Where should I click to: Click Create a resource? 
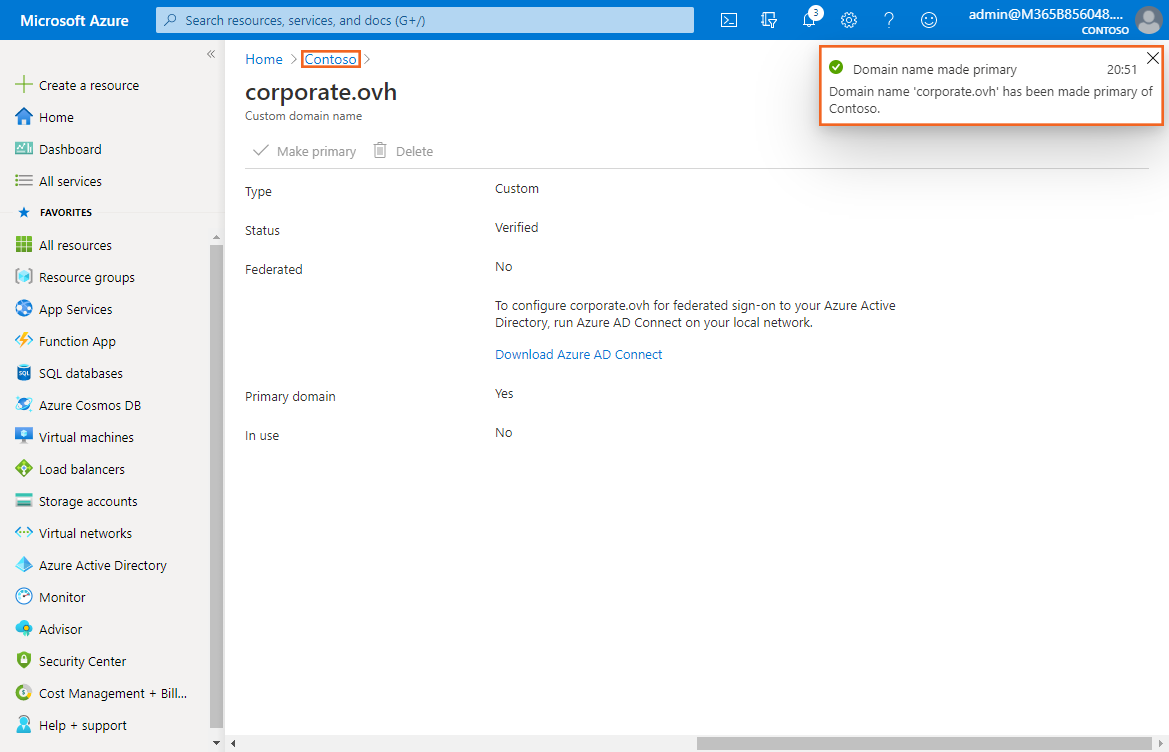(88, 85)
